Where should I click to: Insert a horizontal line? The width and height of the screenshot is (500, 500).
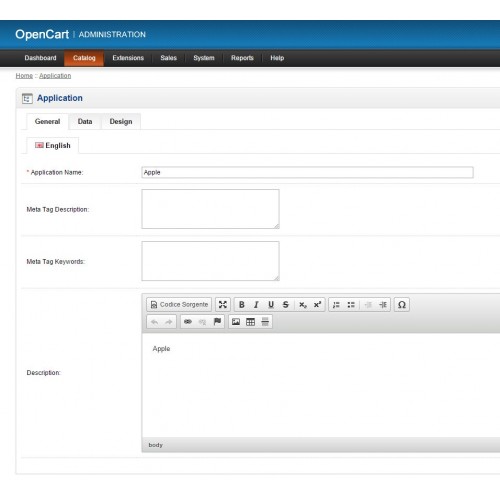(x=265, y=322)
